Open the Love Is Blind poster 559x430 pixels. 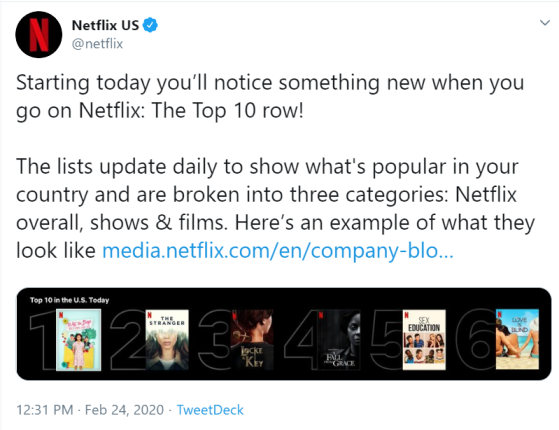(517, 339)
